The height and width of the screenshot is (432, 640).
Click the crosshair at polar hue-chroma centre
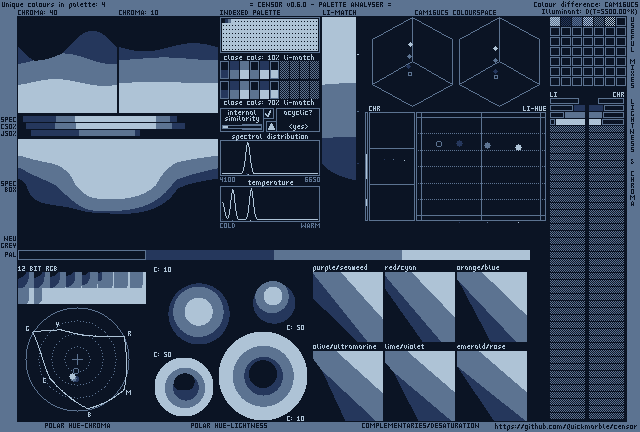click(77, 360)
